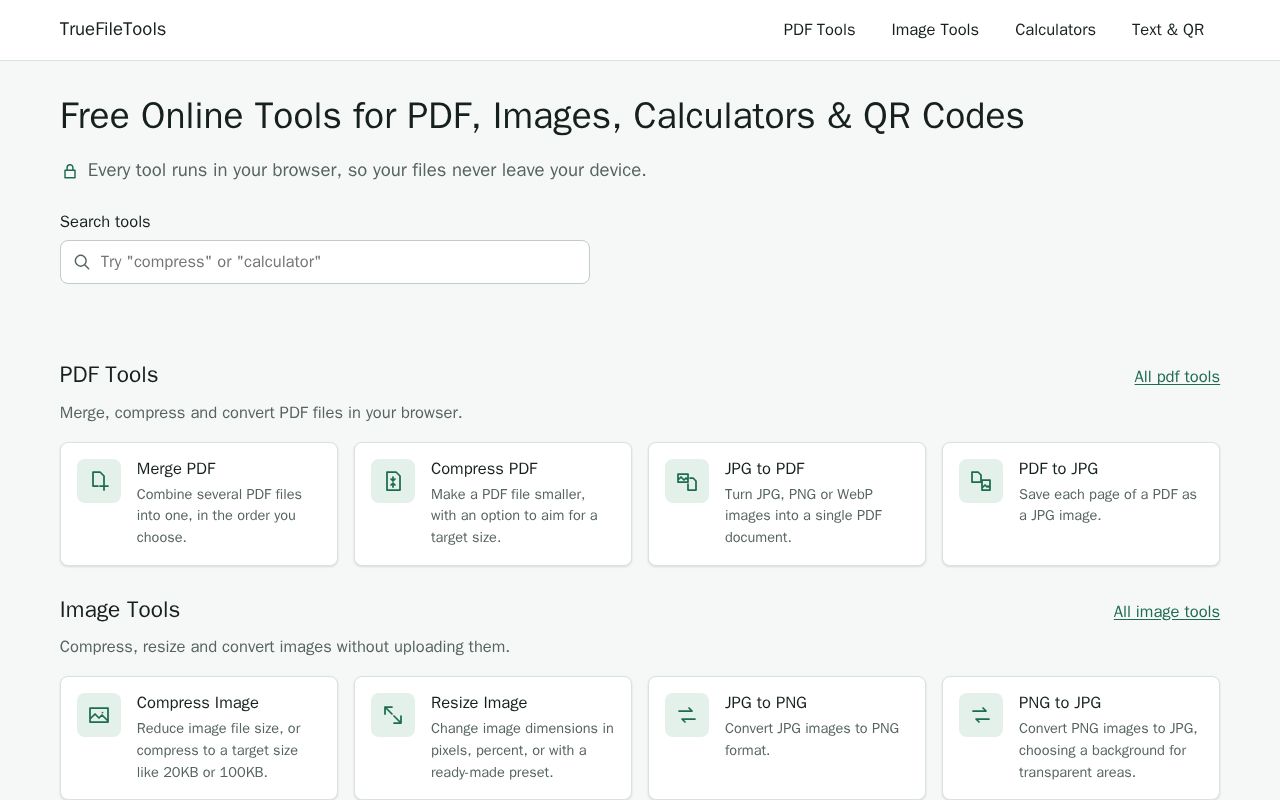The height and width of the screenshot is (800, 1280).
Task: Focus the Search tools input field
Action: point(325,262)
